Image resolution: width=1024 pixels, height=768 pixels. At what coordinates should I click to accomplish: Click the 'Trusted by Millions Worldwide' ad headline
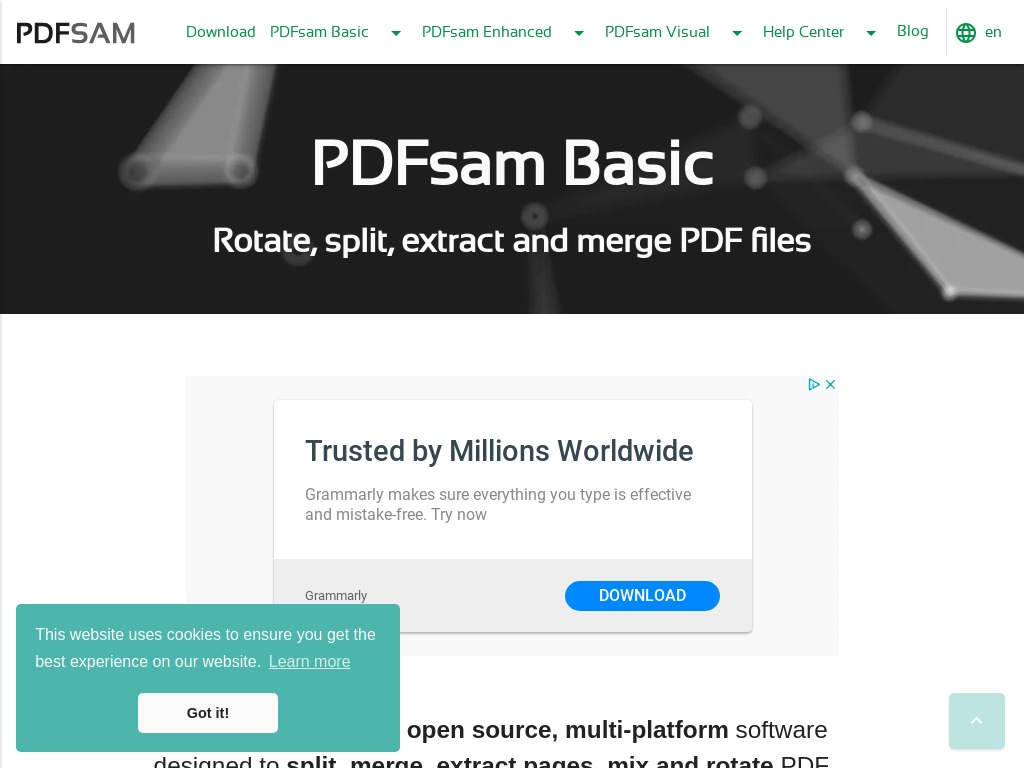(x=499, y=451)
